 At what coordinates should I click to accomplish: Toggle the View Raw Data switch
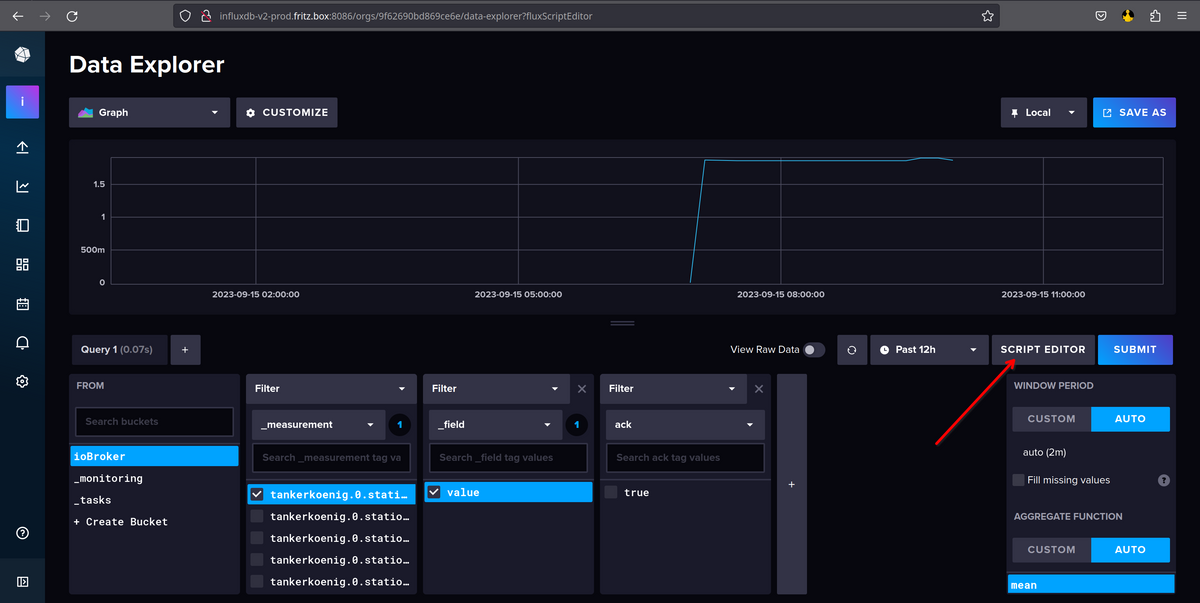click(814, 350)
